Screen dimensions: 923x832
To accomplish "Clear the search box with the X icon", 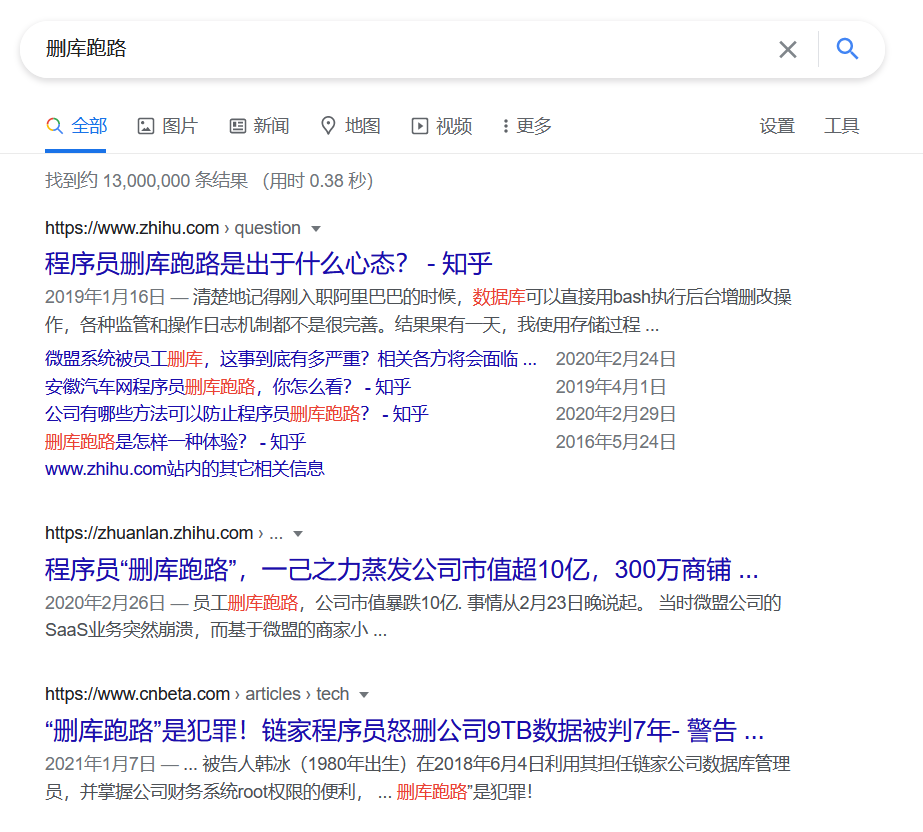I will pyautogui.click(x=787, y=48).
